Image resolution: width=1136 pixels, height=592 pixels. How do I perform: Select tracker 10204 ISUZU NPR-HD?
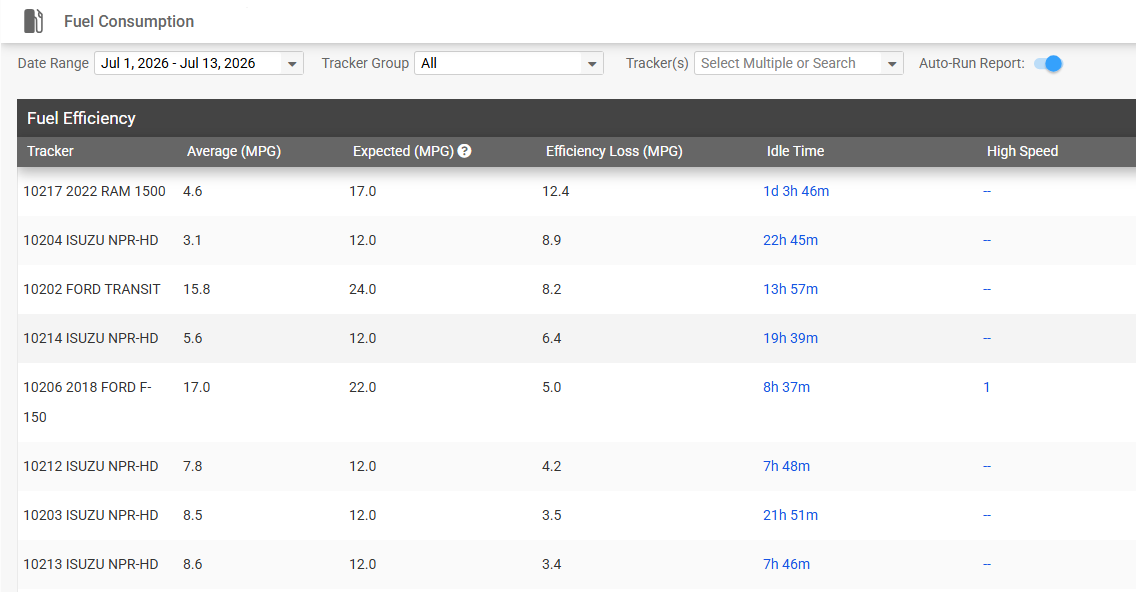click(91, 240)
